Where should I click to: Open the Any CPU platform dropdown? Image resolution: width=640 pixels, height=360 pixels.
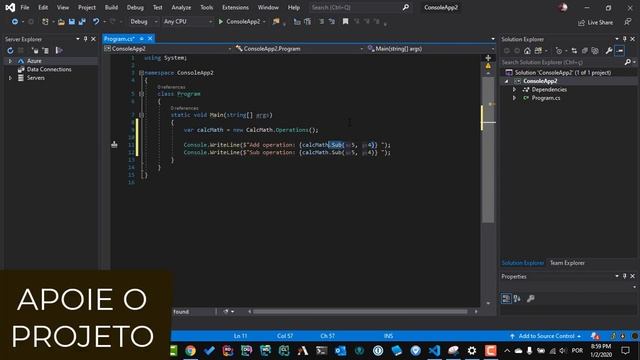[x=188, y=22]
